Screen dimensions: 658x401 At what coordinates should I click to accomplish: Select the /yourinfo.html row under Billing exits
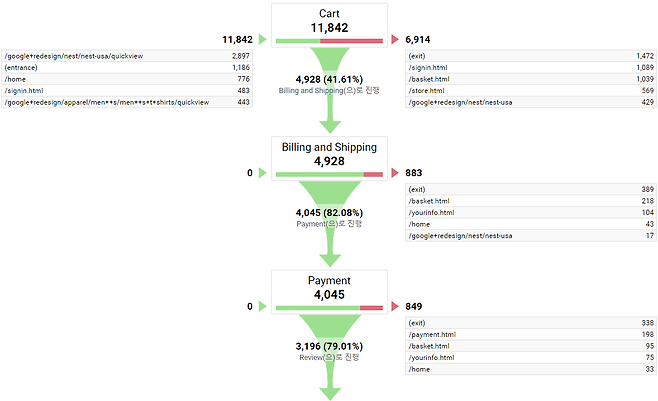pos(531,213)
